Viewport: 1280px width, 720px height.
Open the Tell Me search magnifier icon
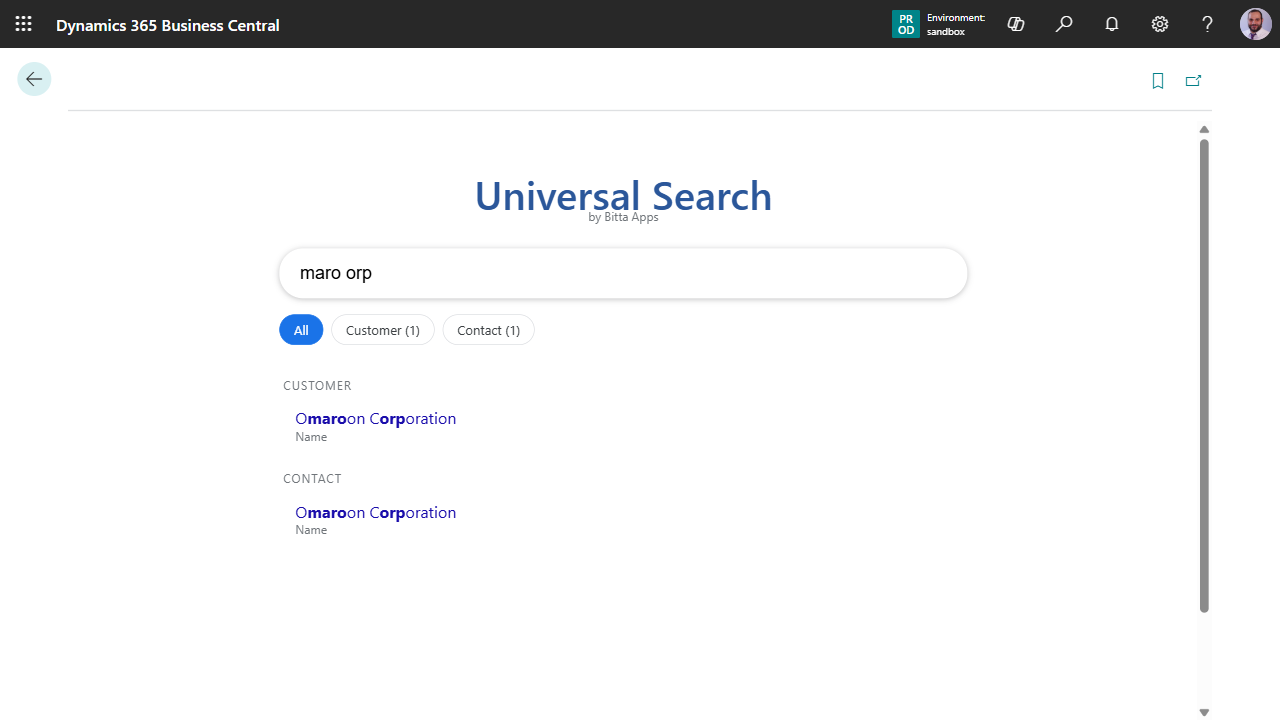[1064, 24]
